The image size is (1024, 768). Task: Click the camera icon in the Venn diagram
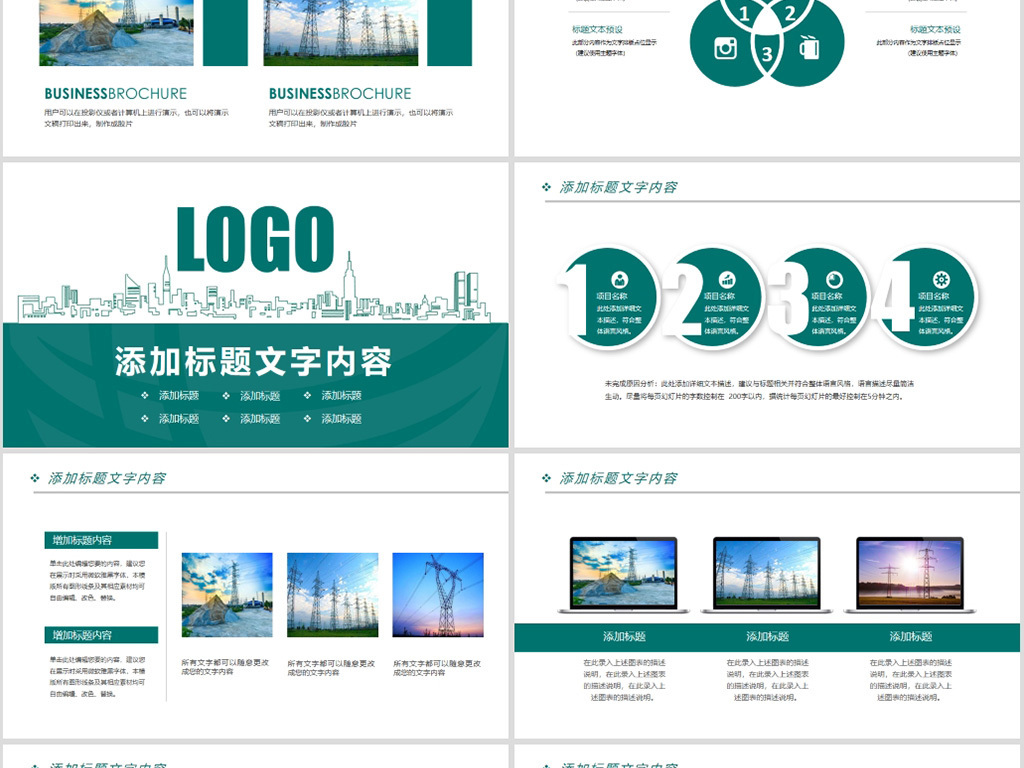tap(725, 47)
